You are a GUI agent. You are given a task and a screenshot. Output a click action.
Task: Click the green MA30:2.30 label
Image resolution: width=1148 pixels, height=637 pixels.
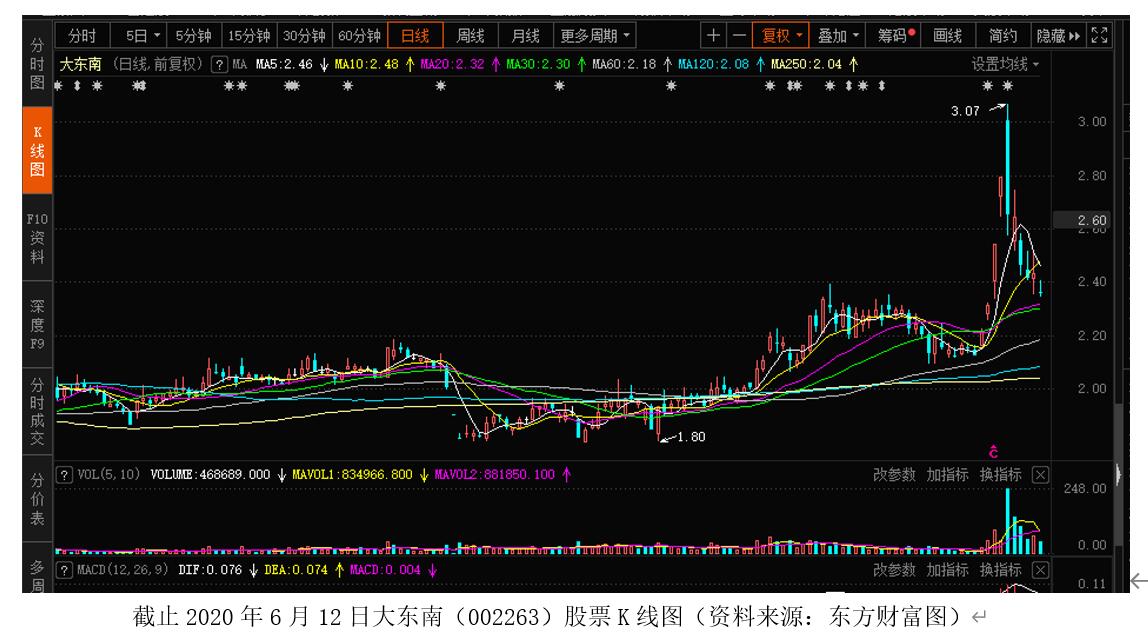538,64
